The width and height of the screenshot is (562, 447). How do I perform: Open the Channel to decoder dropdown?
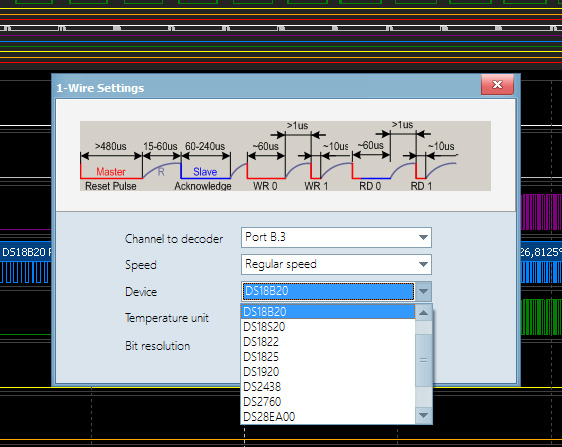pos(423,237)
